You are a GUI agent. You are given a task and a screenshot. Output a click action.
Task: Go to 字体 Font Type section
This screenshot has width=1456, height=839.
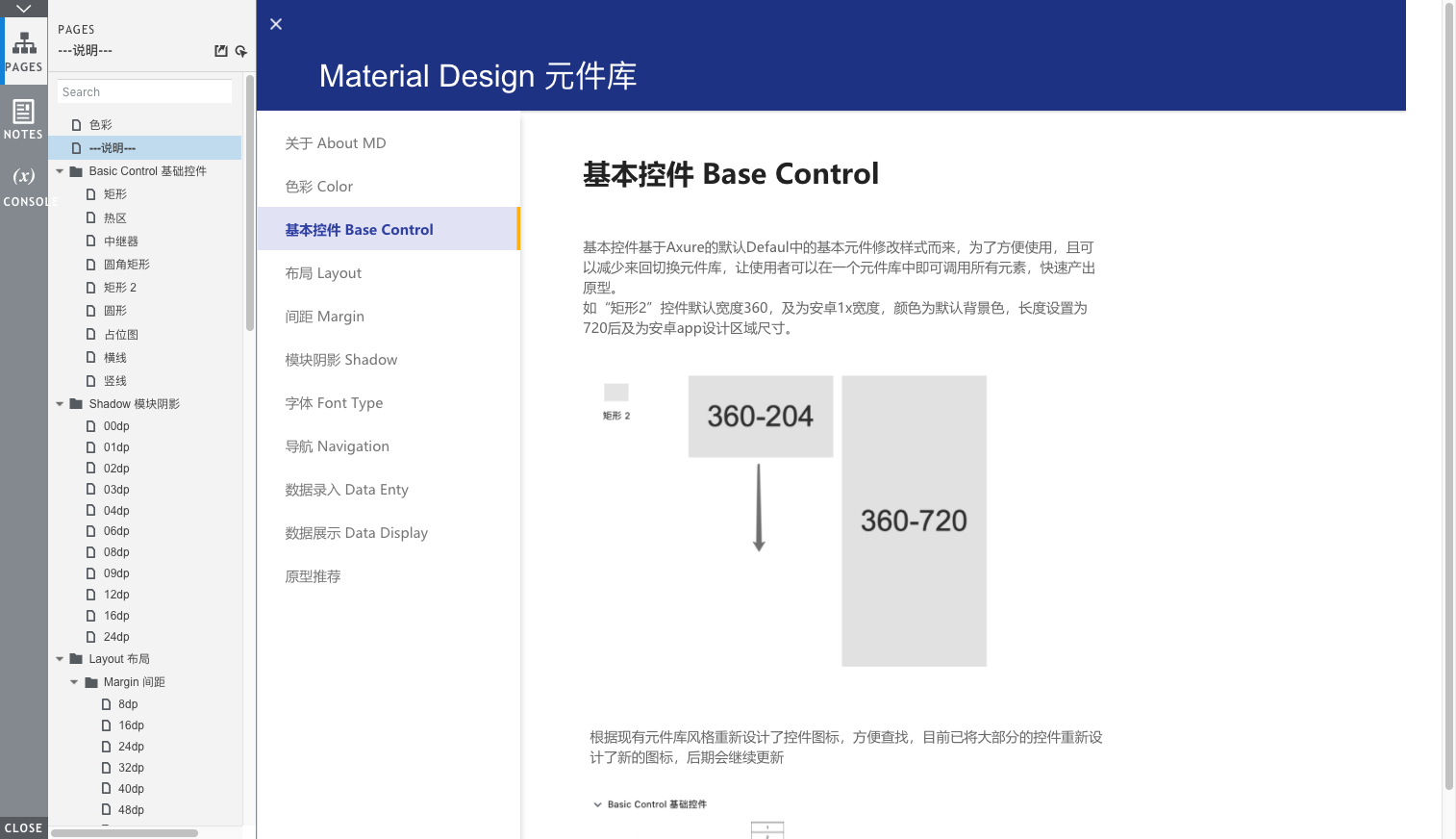[x=389, y=402]
